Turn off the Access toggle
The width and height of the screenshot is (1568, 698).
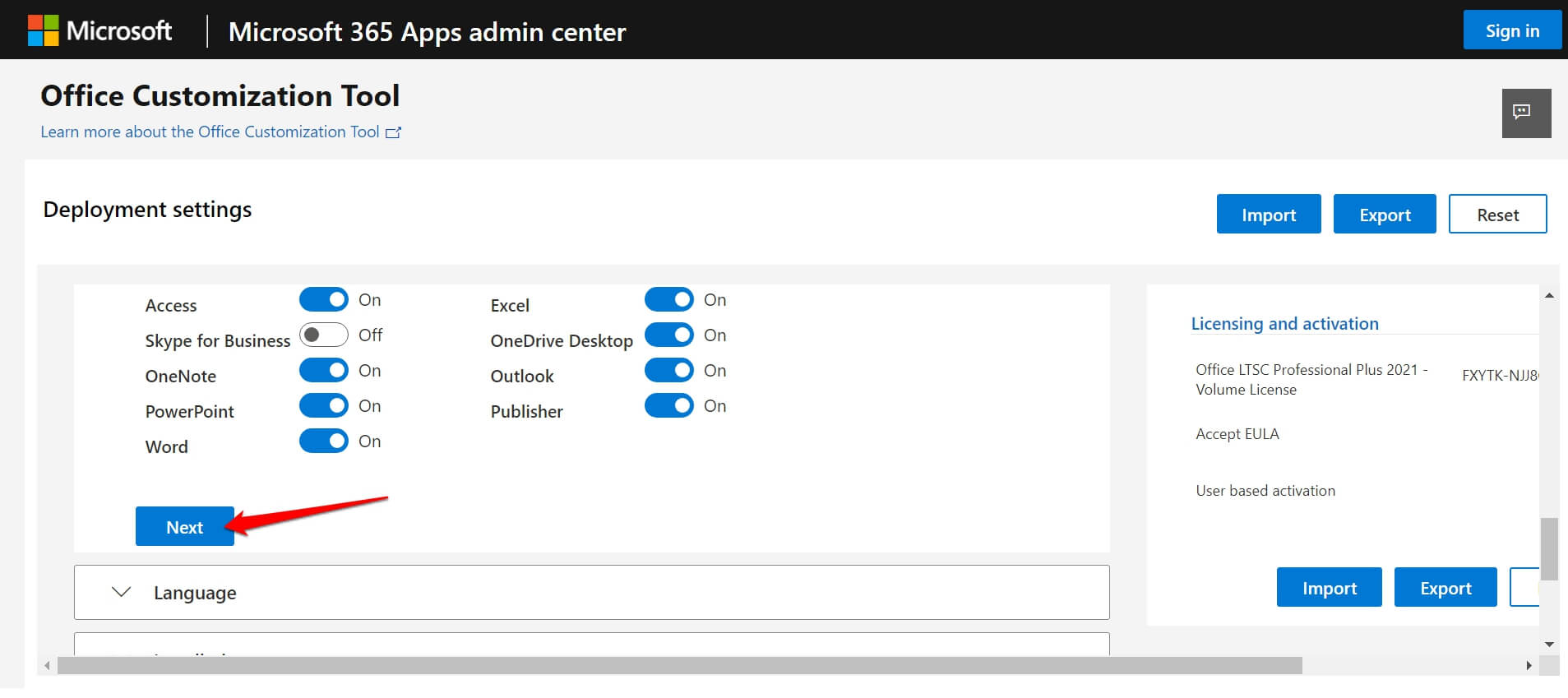pyautogui.click(x=324, y=299)
